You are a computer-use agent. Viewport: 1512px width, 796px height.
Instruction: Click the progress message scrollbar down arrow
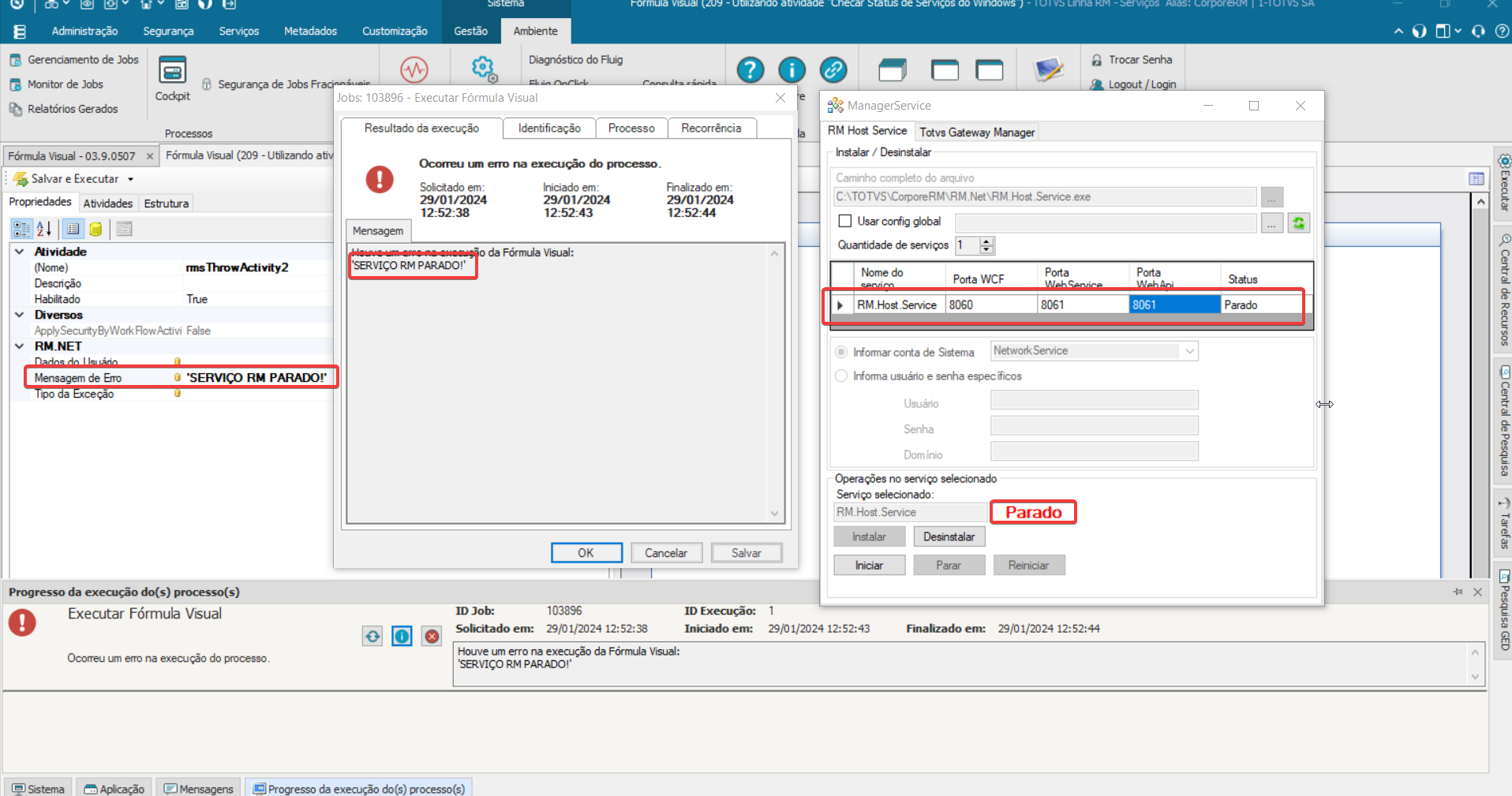(1475, 677)
